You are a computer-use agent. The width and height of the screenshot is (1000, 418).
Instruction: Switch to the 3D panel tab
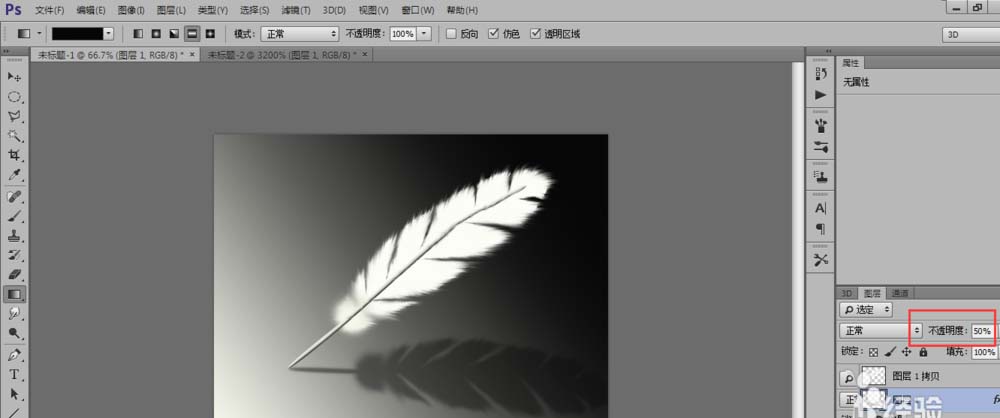(x=846, y=294)
